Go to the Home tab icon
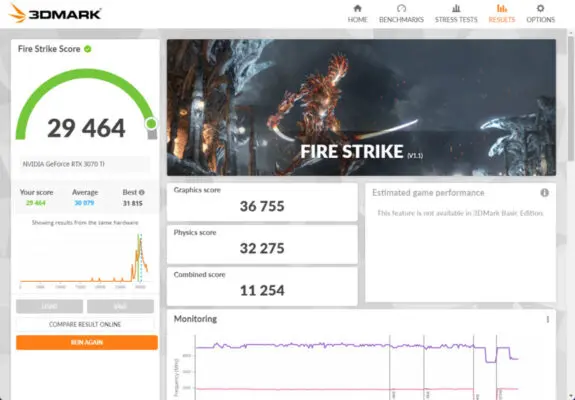The width and height of the screenshot is (575, 400). (x=357, y=8)
